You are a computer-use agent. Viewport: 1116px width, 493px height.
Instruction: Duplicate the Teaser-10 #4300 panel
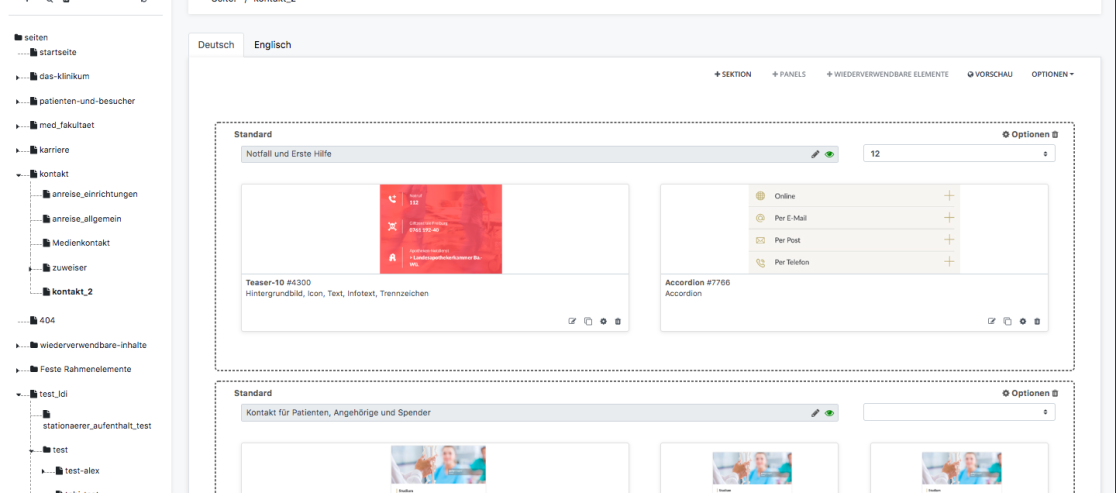(x=588, y=322)
